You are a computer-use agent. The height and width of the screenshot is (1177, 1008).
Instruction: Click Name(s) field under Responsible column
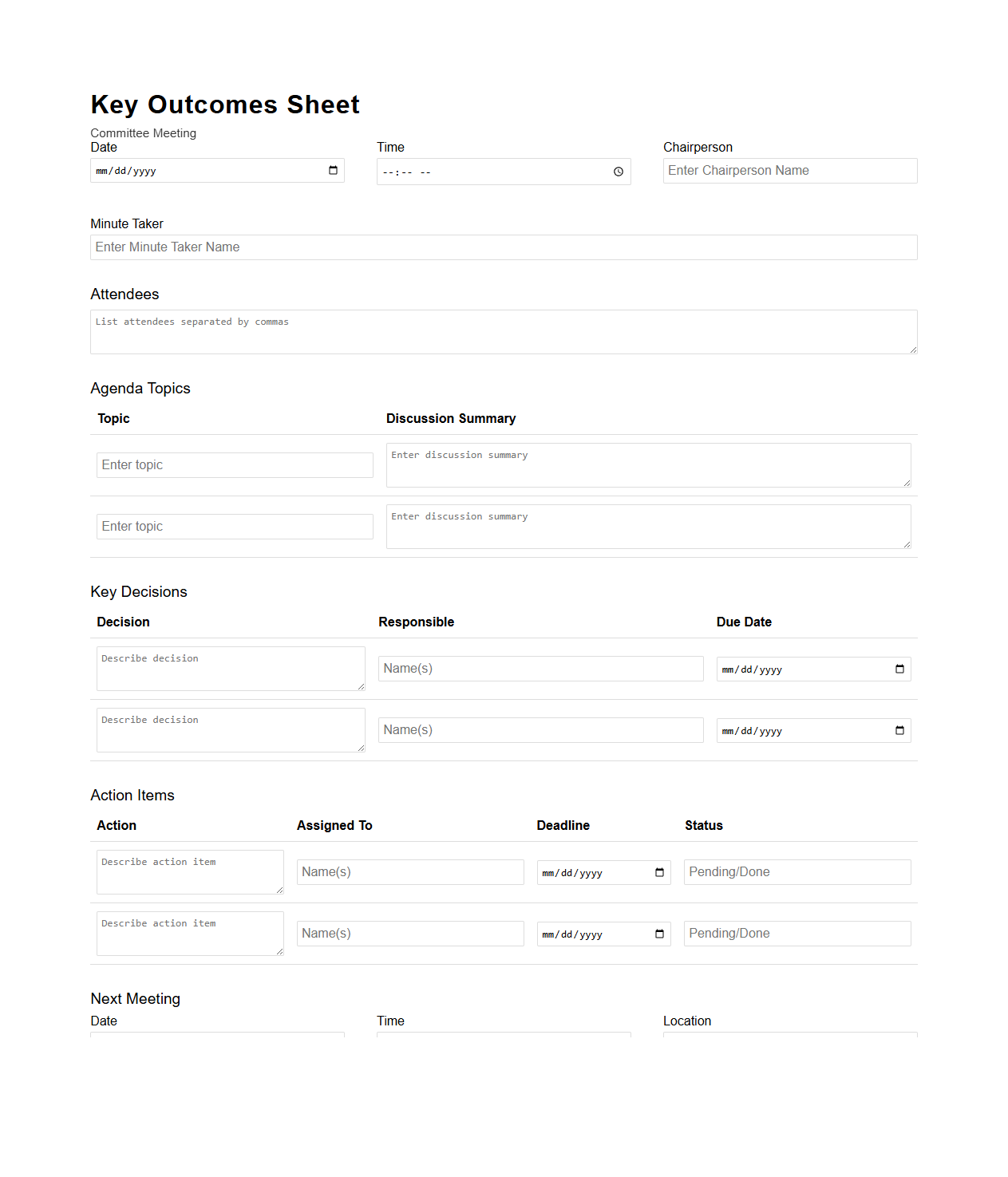[x=540, y=668]
